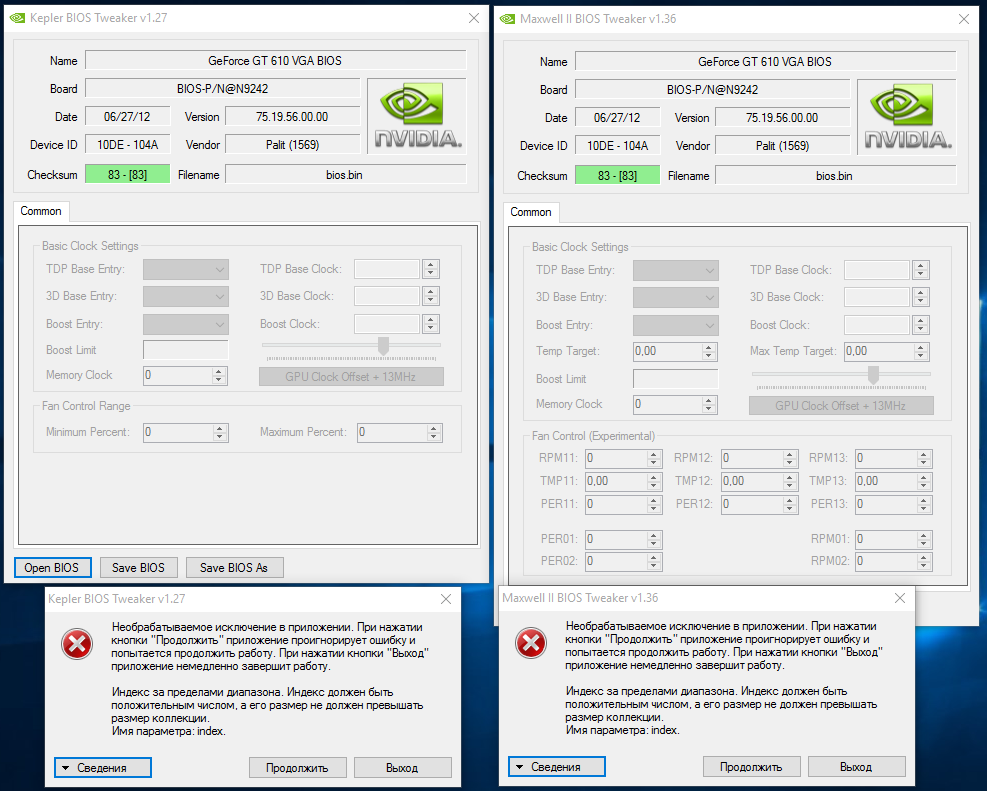Click the green Checksum box in Kepler
The image size is (987, 791).
(x=128, y=174)
